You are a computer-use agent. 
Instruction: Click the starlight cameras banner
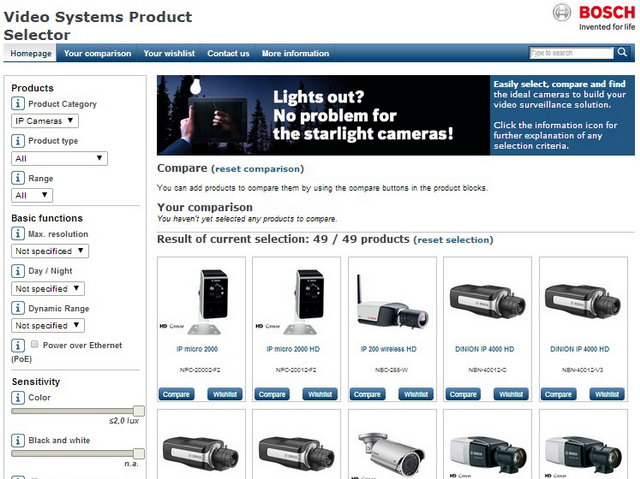[x=323, y=115]
